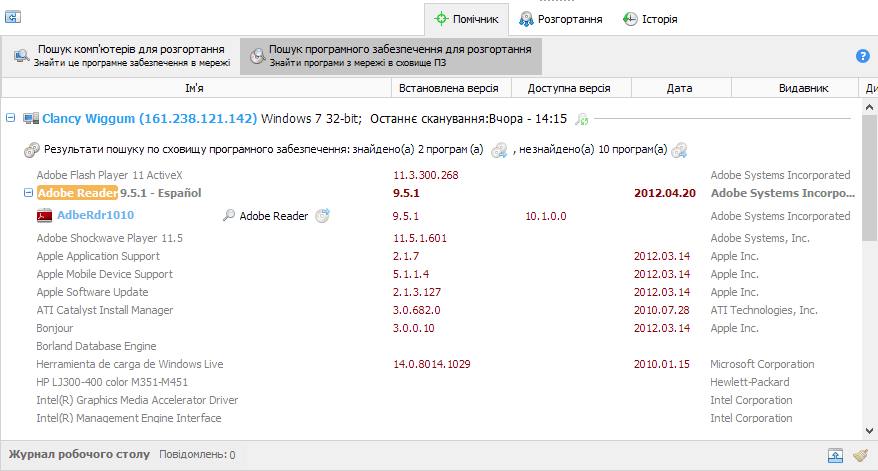This screenshot has height=471, width=878.
Task: Click the rescan icon after Останнє сканування
Action: pyautogui.click(x=582, y=119)
